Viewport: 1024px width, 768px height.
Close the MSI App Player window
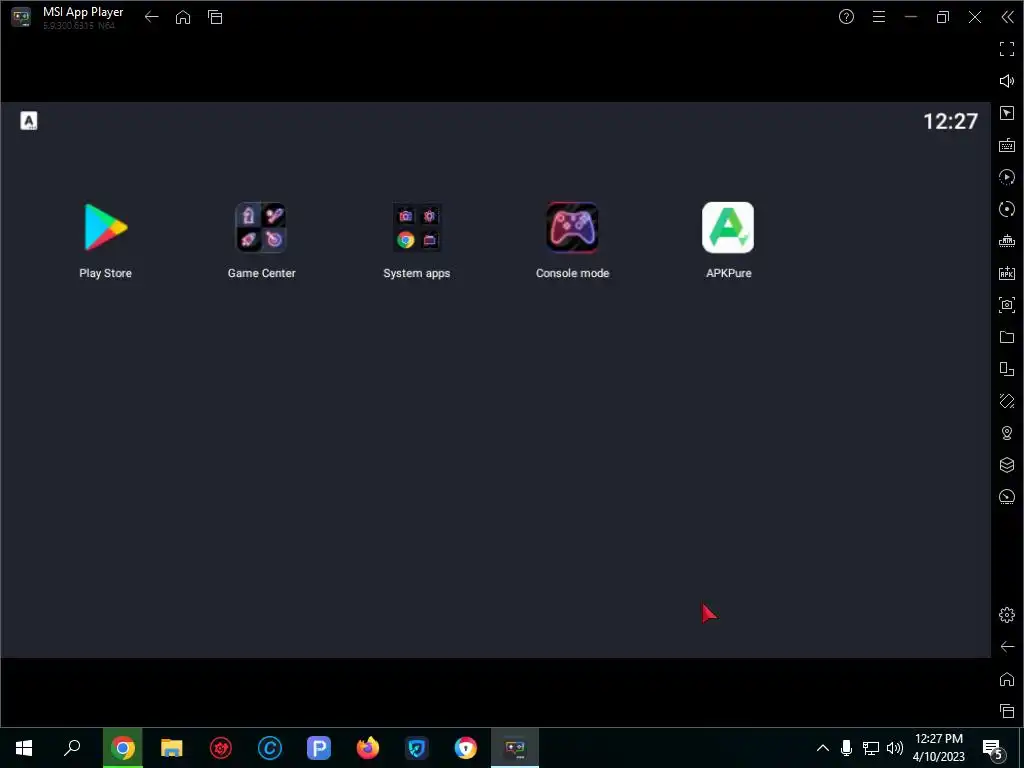[x=975, y=17]
